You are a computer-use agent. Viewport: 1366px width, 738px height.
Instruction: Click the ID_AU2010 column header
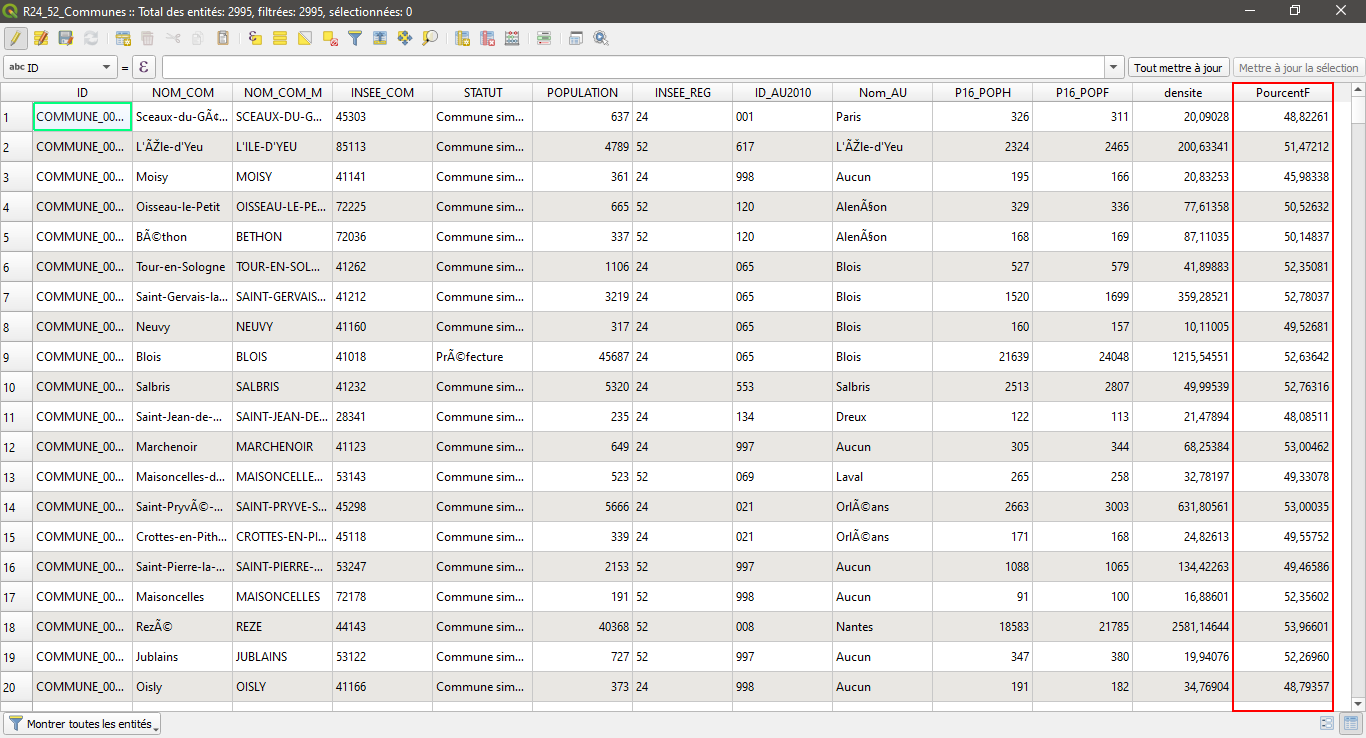[782, 92]
